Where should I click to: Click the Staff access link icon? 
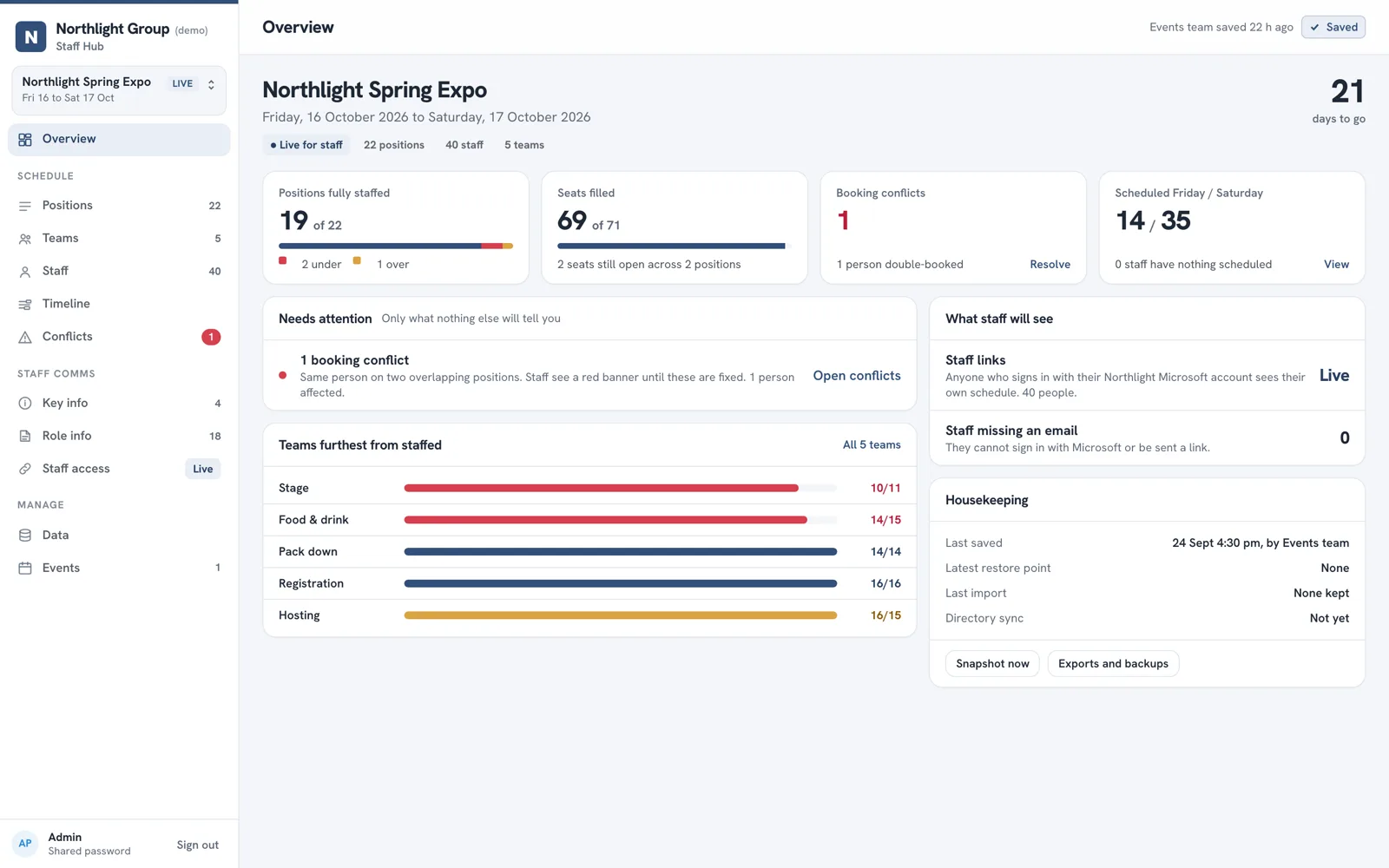25,469
